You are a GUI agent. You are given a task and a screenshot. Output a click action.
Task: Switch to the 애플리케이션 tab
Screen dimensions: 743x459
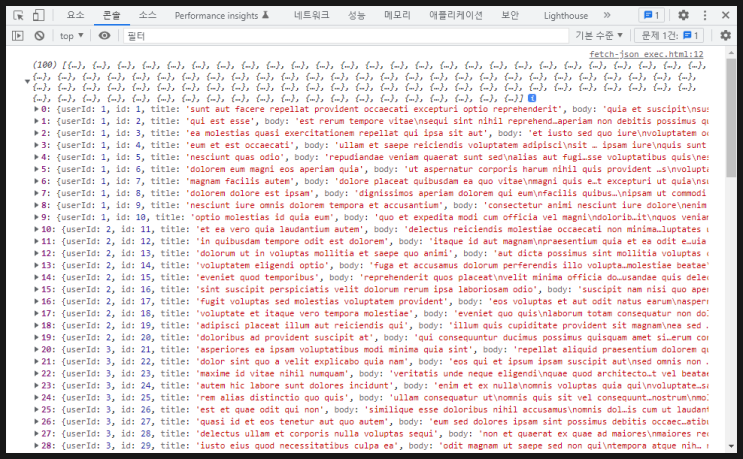click(x=456, y=15)
